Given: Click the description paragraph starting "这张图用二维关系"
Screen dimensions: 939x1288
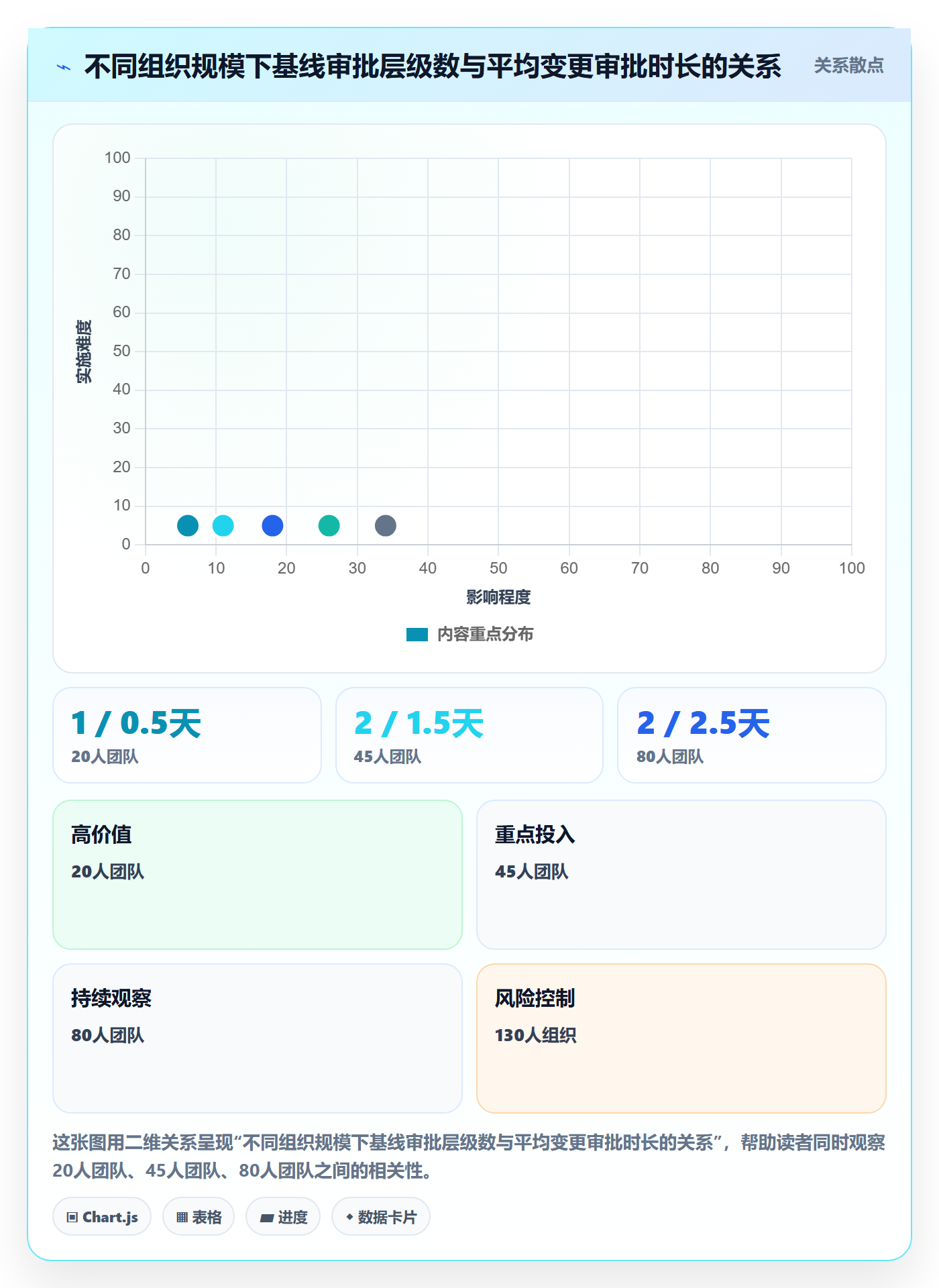Looking at the screenshot, I should [469, 1157].
